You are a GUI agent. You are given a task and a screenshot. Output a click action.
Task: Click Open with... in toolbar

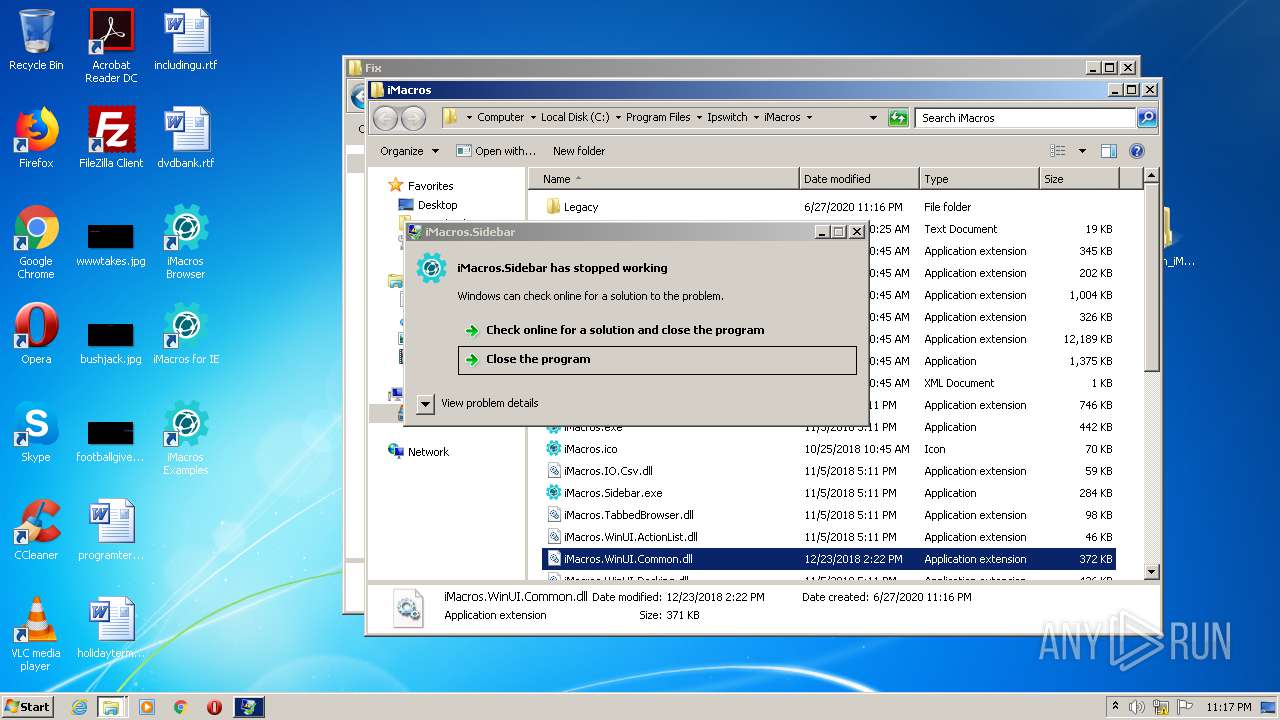496,151
